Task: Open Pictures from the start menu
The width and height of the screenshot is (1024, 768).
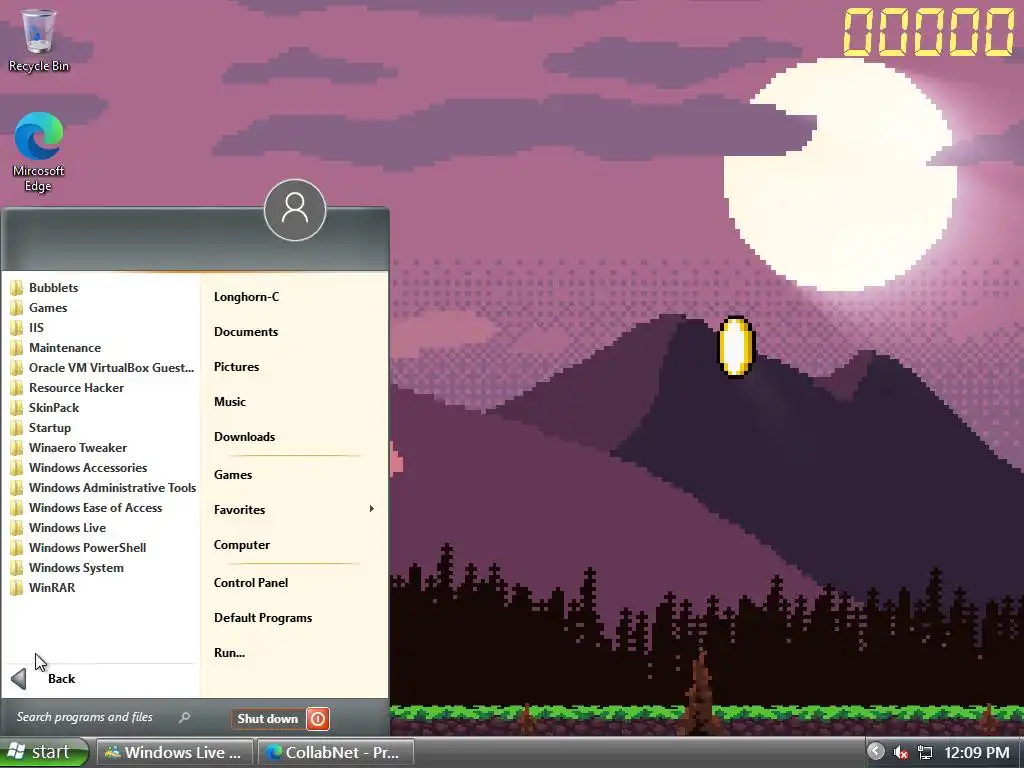Action: 236,367
